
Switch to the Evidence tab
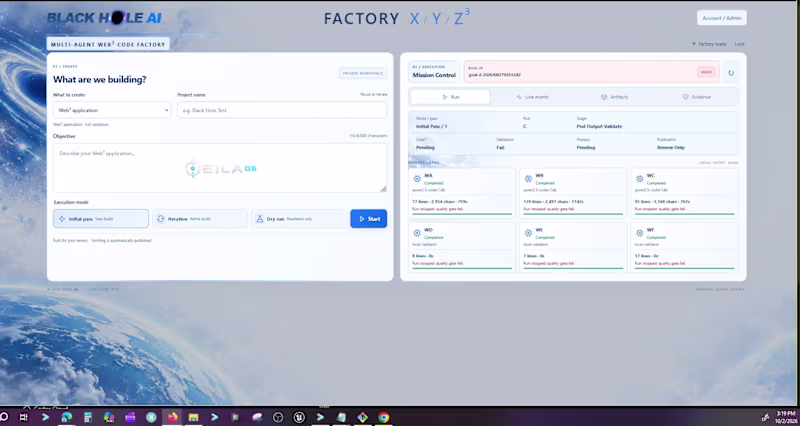point(696,97)
